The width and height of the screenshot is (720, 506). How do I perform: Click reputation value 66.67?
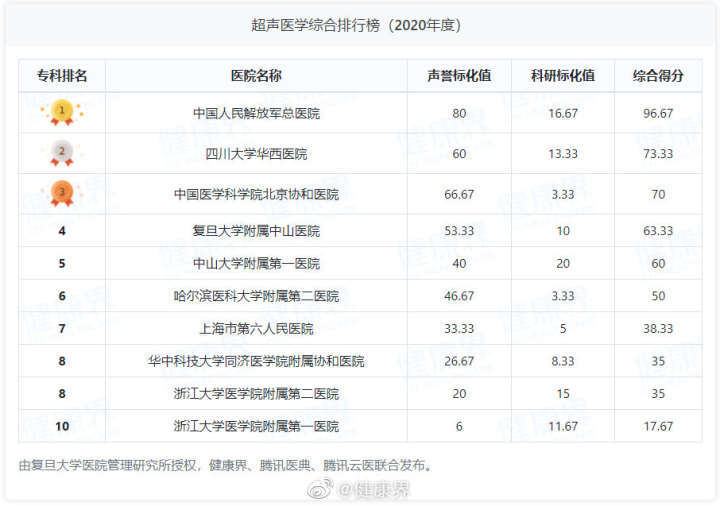tap(459, 194)
